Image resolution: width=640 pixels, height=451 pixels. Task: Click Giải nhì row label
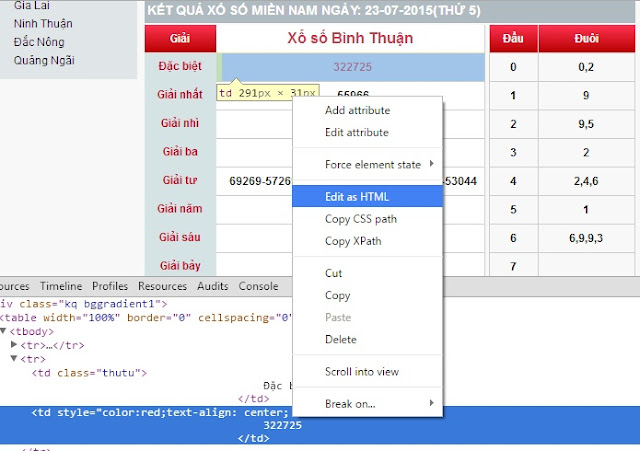180,123
